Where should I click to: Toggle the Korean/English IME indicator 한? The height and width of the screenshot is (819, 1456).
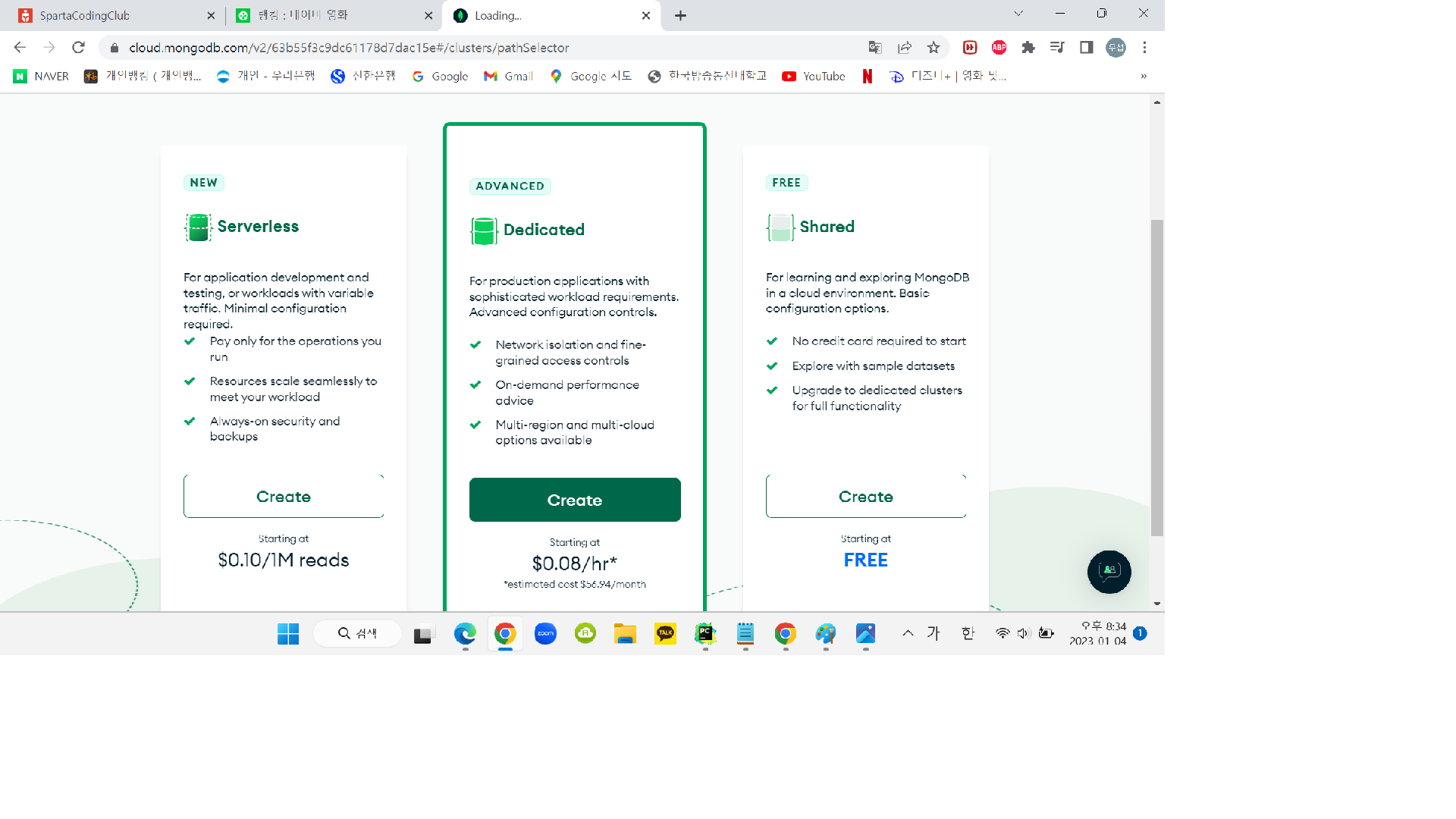point(968,633)
